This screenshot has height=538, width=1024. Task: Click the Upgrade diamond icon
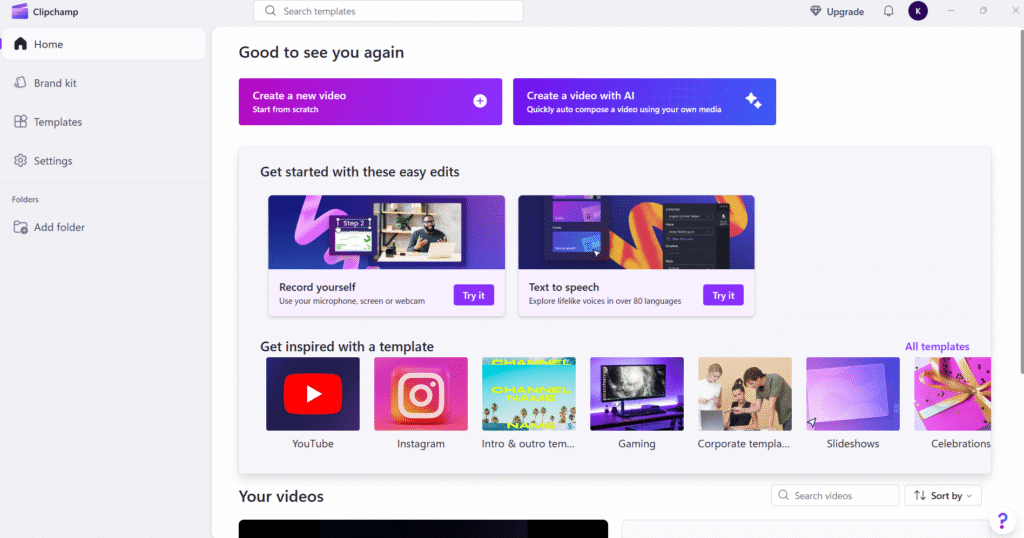pyautogui.click(x=816, y=11)
